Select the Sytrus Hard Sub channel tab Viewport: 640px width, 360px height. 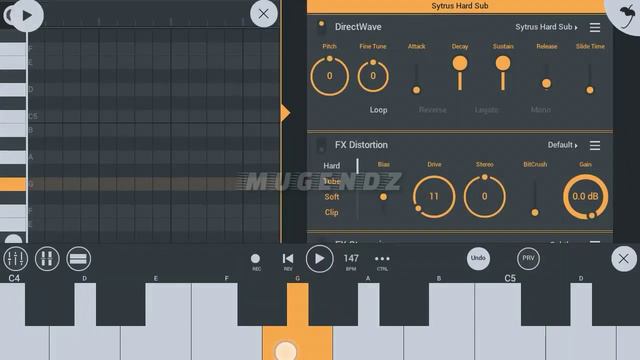click(x=460, y=6)
